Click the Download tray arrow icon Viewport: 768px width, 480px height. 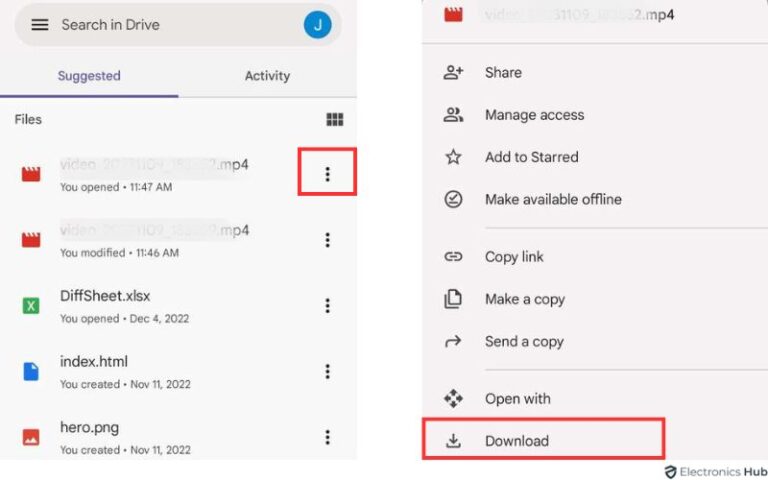[x=453, y=441]
